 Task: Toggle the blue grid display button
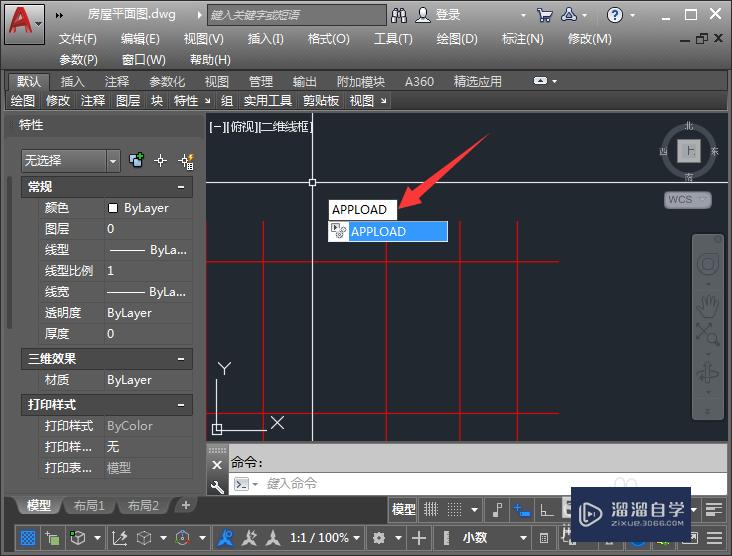coord(28,538)
